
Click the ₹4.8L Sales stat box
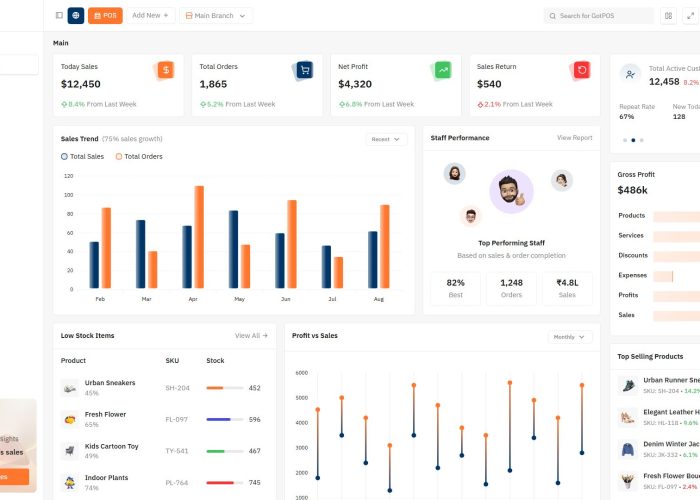[567, 288]
